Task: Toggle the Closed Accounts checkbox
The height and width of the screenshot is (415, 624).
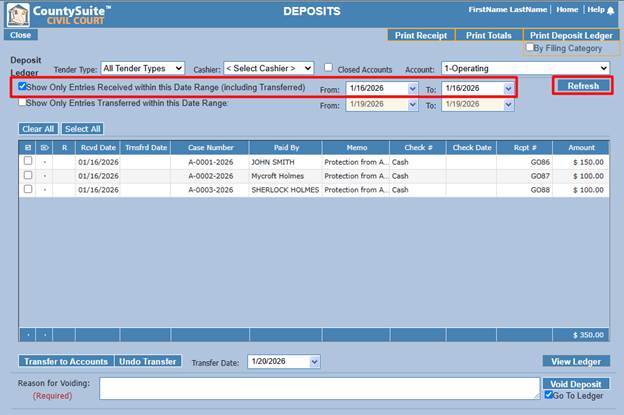Action: click(328, 68)
